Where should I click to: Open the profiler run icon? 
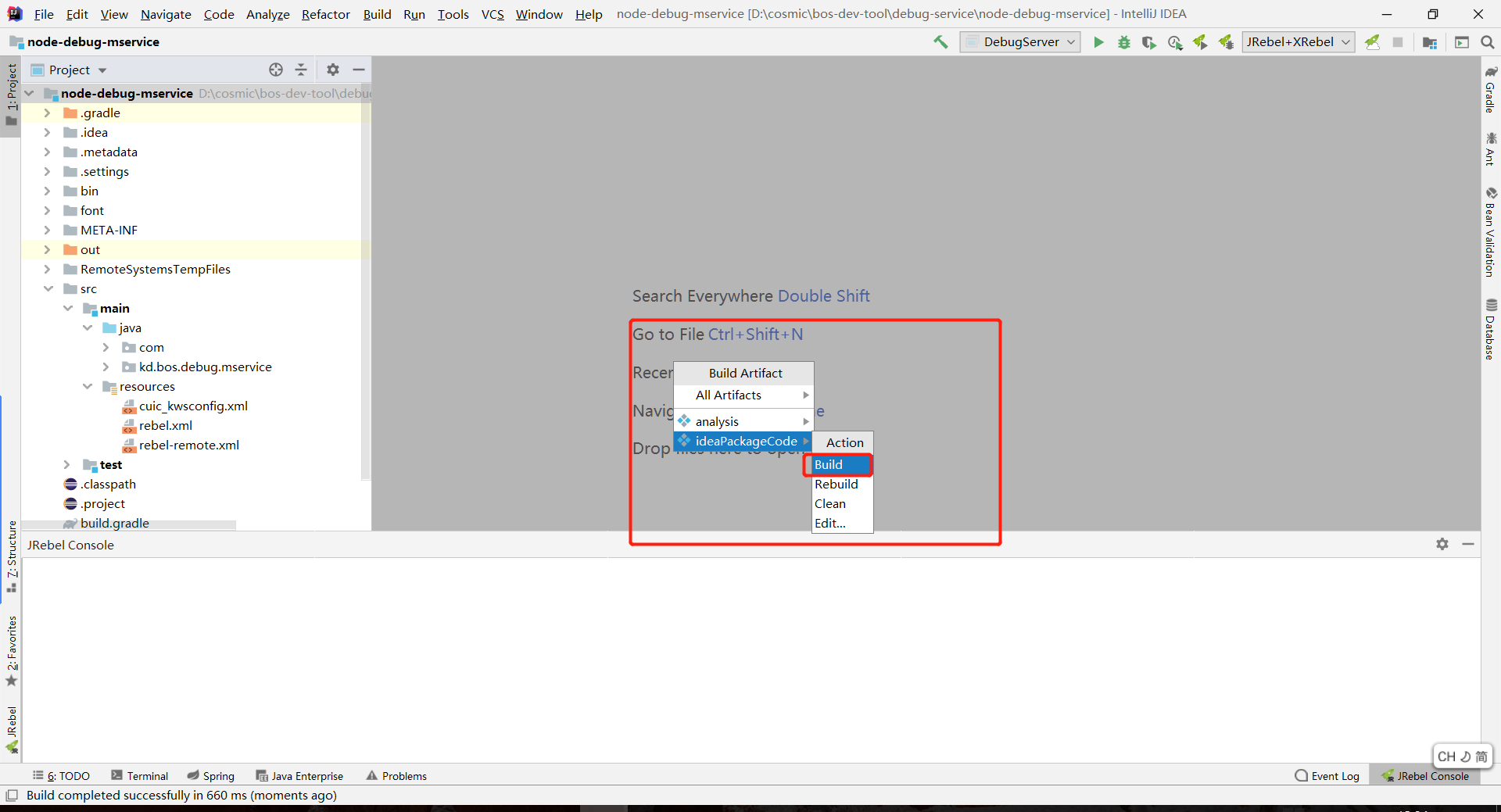[x=1174, y=42]
